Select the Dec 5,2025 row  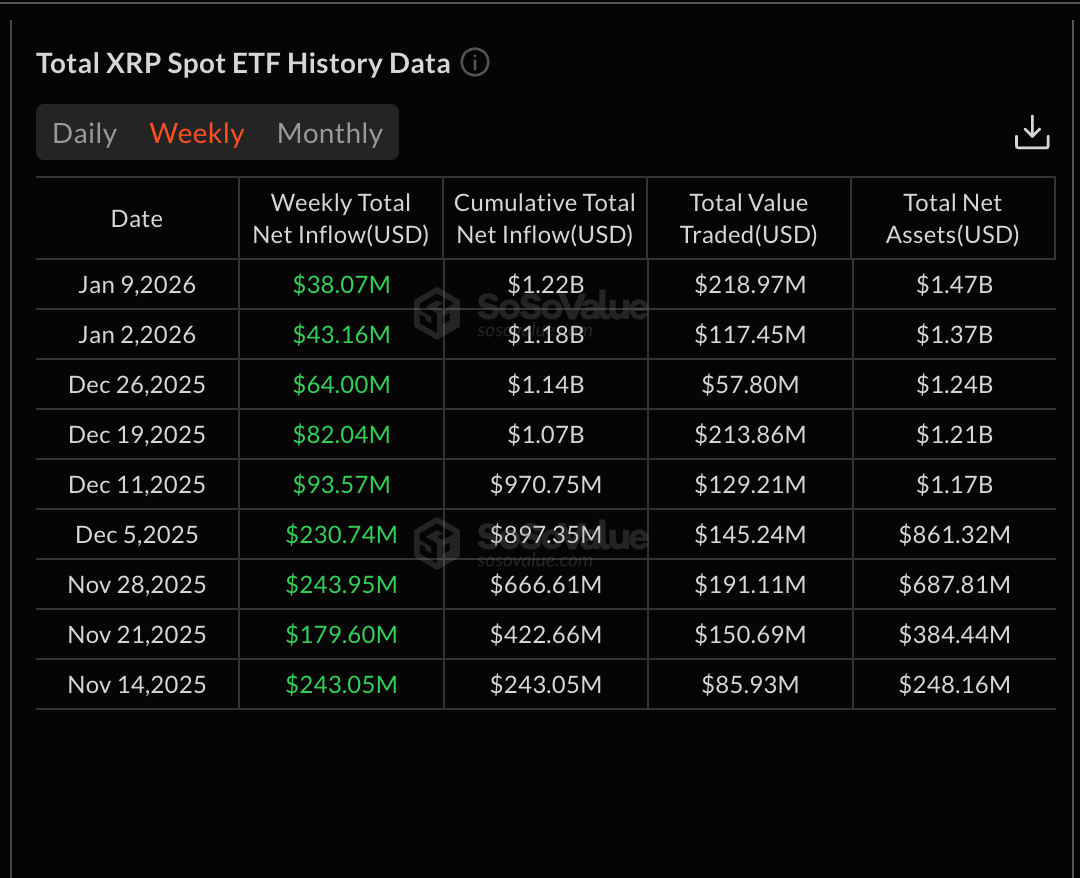(x=136, y=534)
